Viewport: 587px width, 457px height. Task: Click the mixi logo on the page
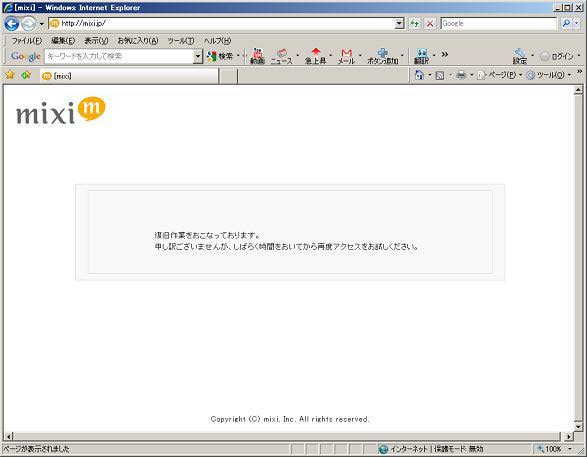click(61, 111)
